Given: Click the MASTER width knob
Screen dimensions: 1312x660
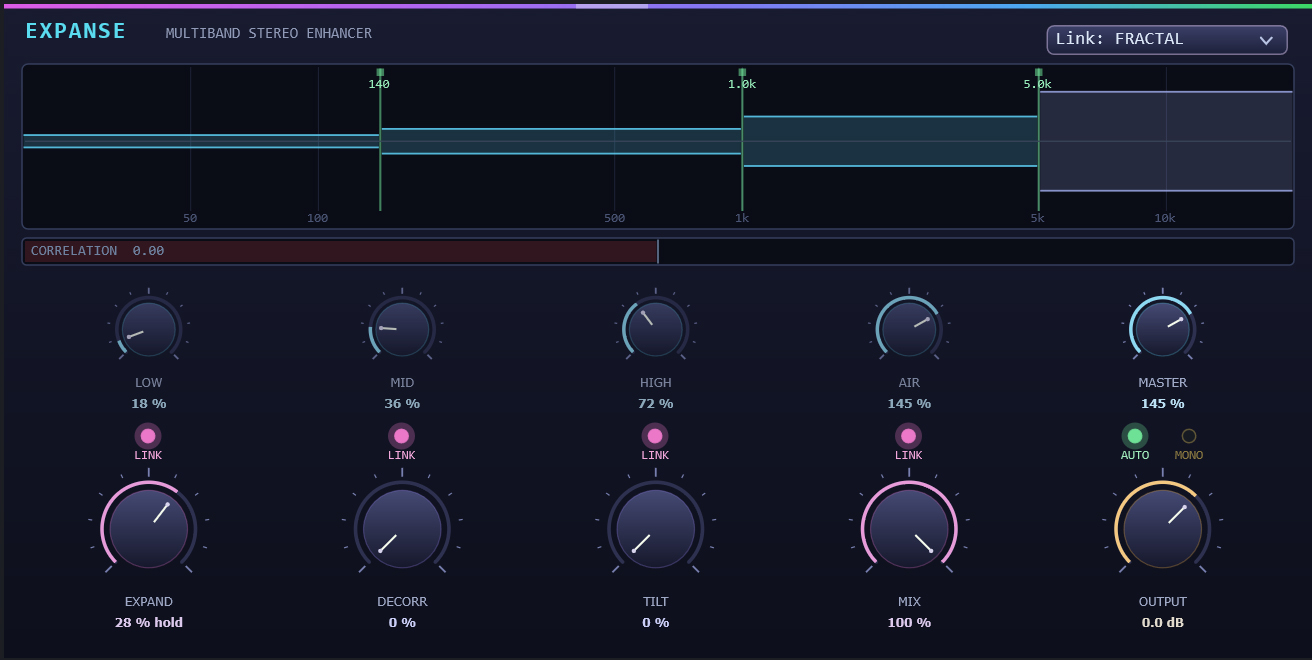Looking at the screenshot, I should point(1162,330).
